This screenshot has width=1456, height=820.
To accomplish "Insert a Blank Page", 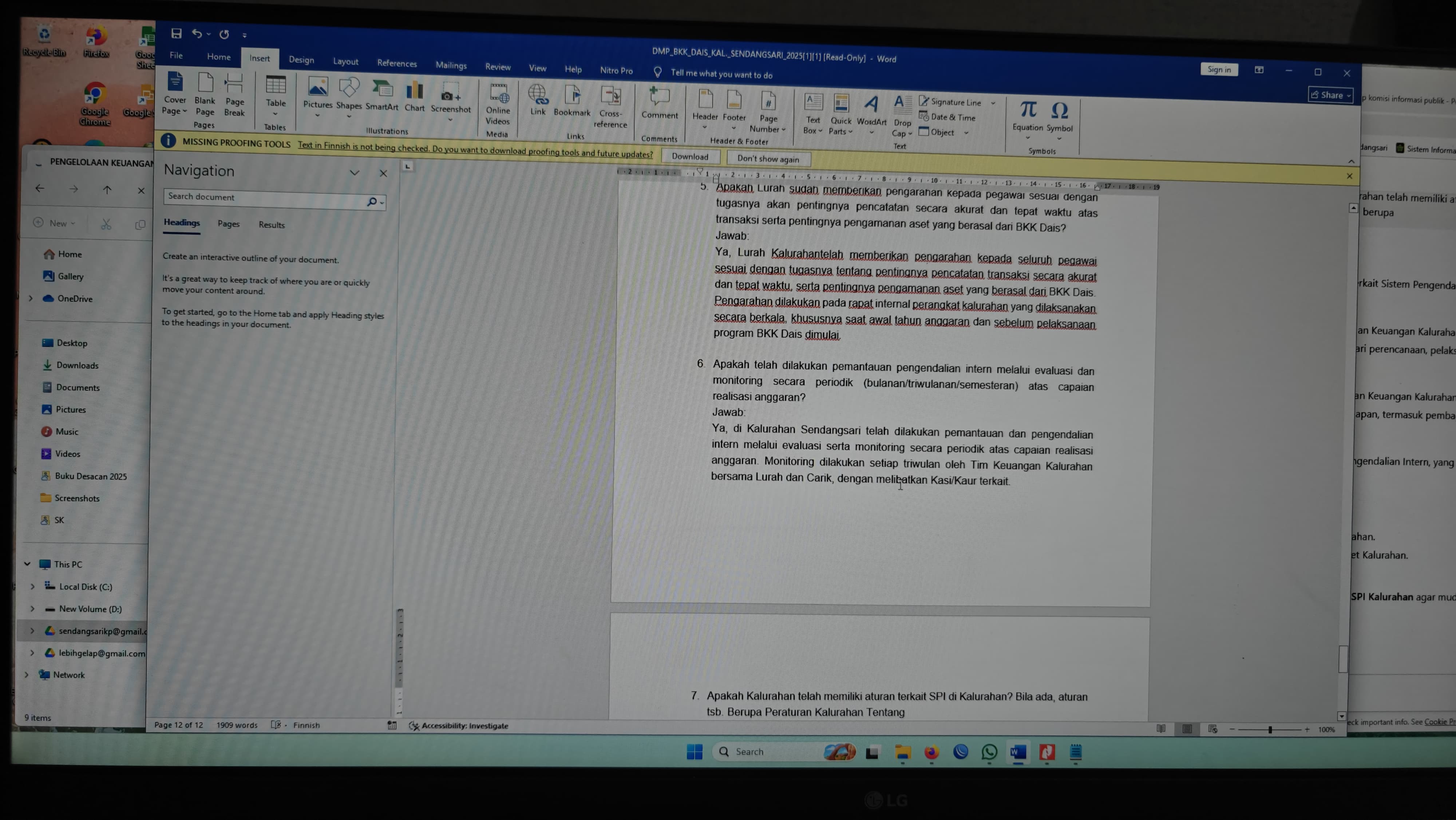I will (205, 95).
